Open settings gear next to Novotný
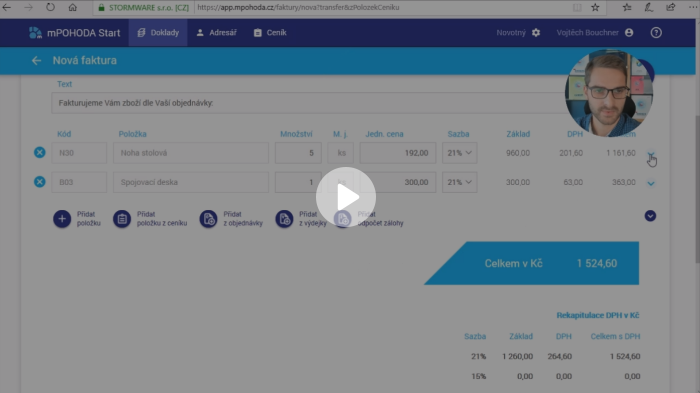Image resolution: width=700 pixels, height=393 pixels. [536, 33]
